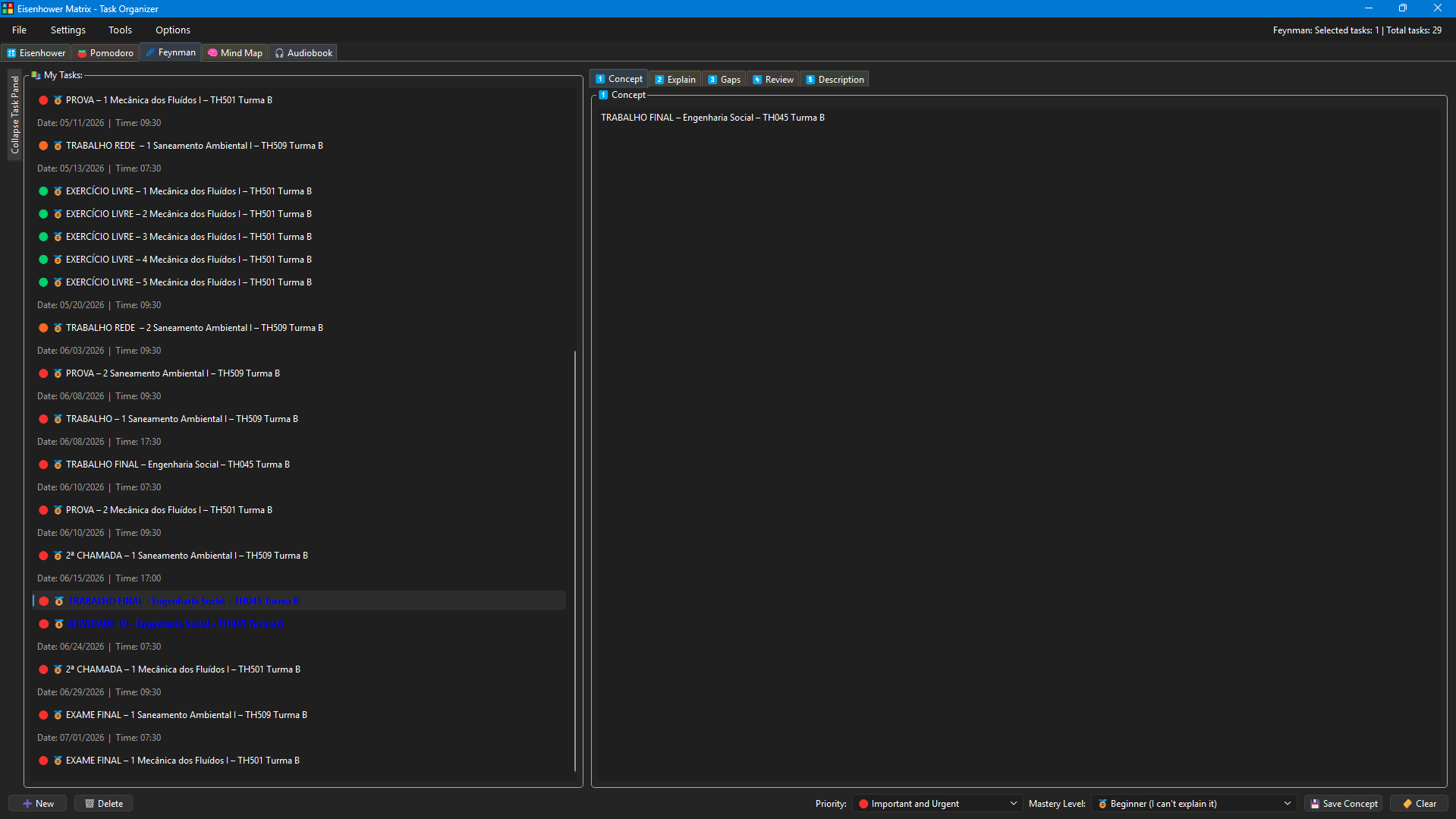Screen dimensions: 1456x819
Task: Select EXERCÍCIO LIVRE – 4 Mecânica dos Fluídos task
Action: pyautogui.click(x=299, y=260)
